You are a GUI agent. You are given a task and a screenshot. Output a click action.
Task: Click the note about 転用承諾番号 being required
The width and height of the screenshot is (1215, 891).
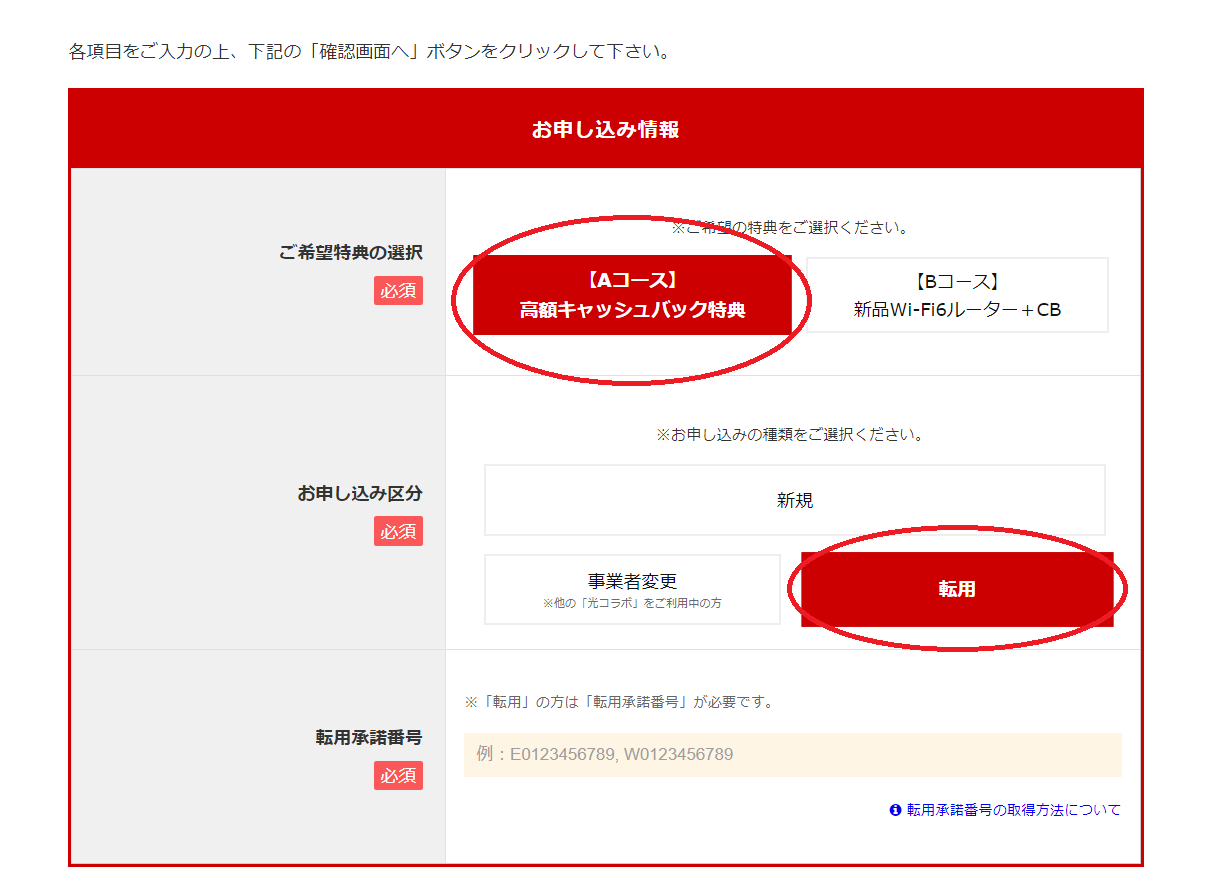pos(619,702)
